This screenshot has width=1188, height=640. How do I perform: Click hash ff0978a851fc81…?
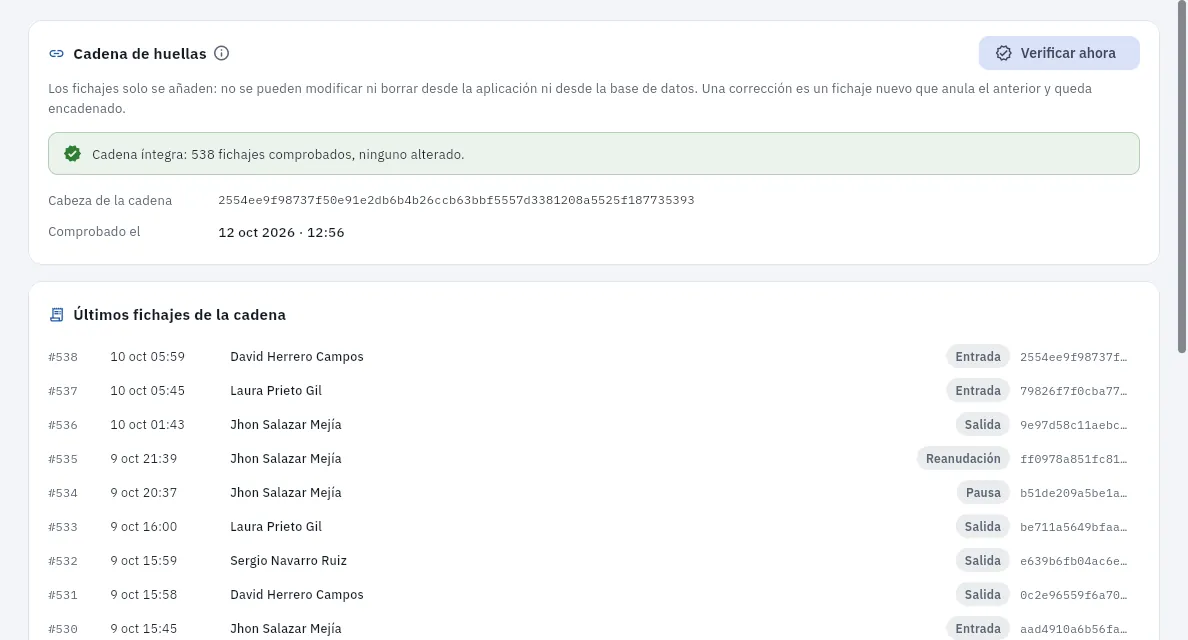tap(1073, 459)
